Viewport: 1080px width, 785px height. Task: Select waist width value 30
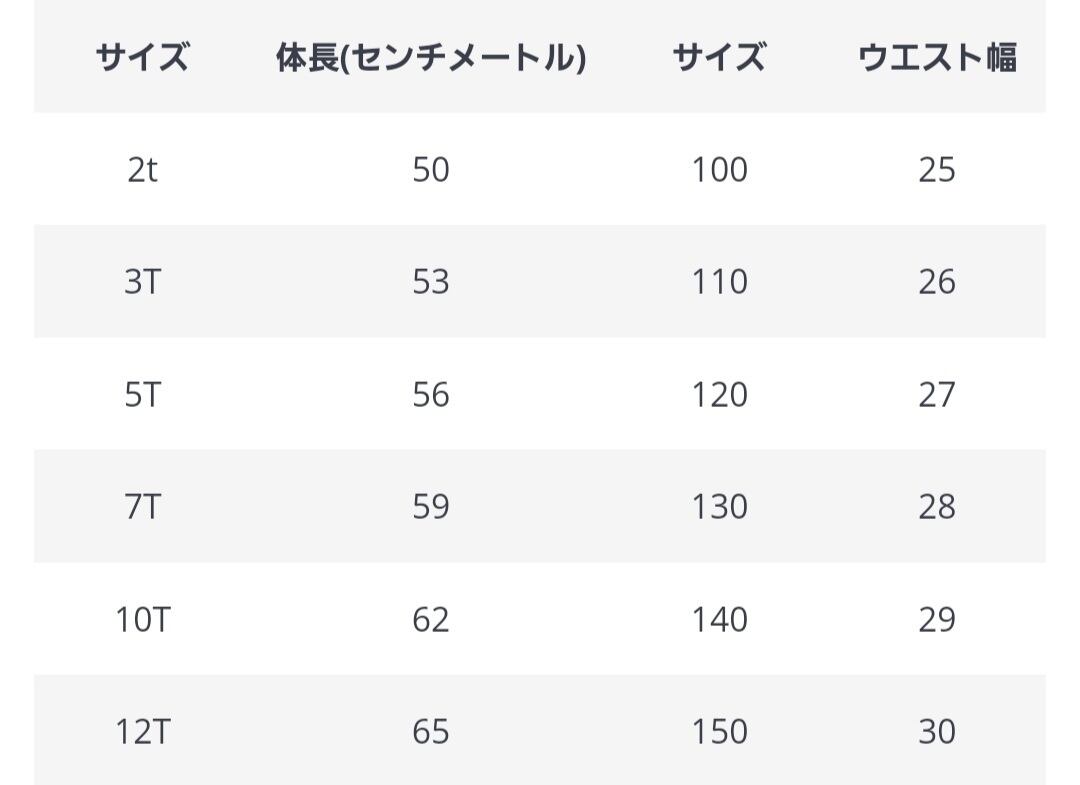point(937,732)
